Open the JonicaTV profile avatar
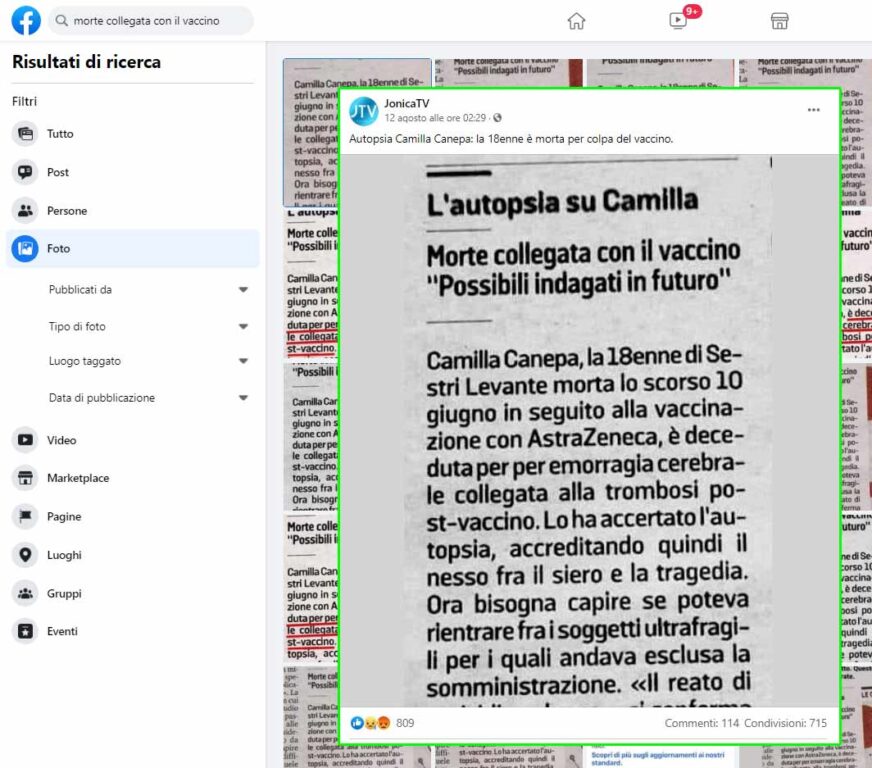The width and height of the screenshot is (872, 768). [363, 111]
